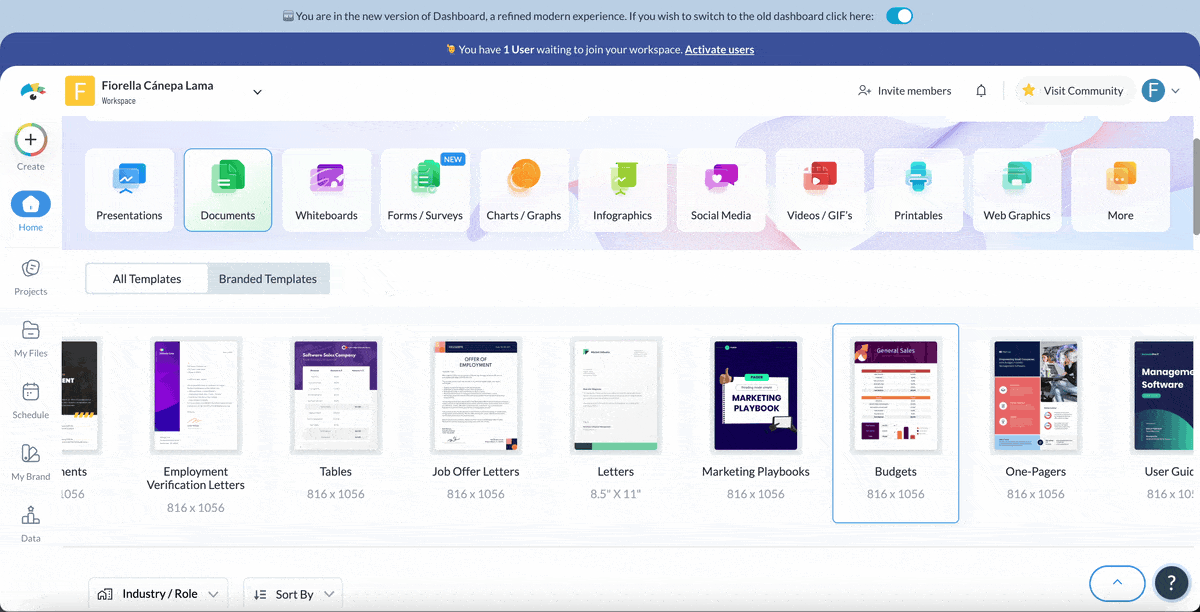Open the Budgets template thumbnail
Viewport: 1200px width, 612px height.
pyautogui.click(x=895, y=395)
